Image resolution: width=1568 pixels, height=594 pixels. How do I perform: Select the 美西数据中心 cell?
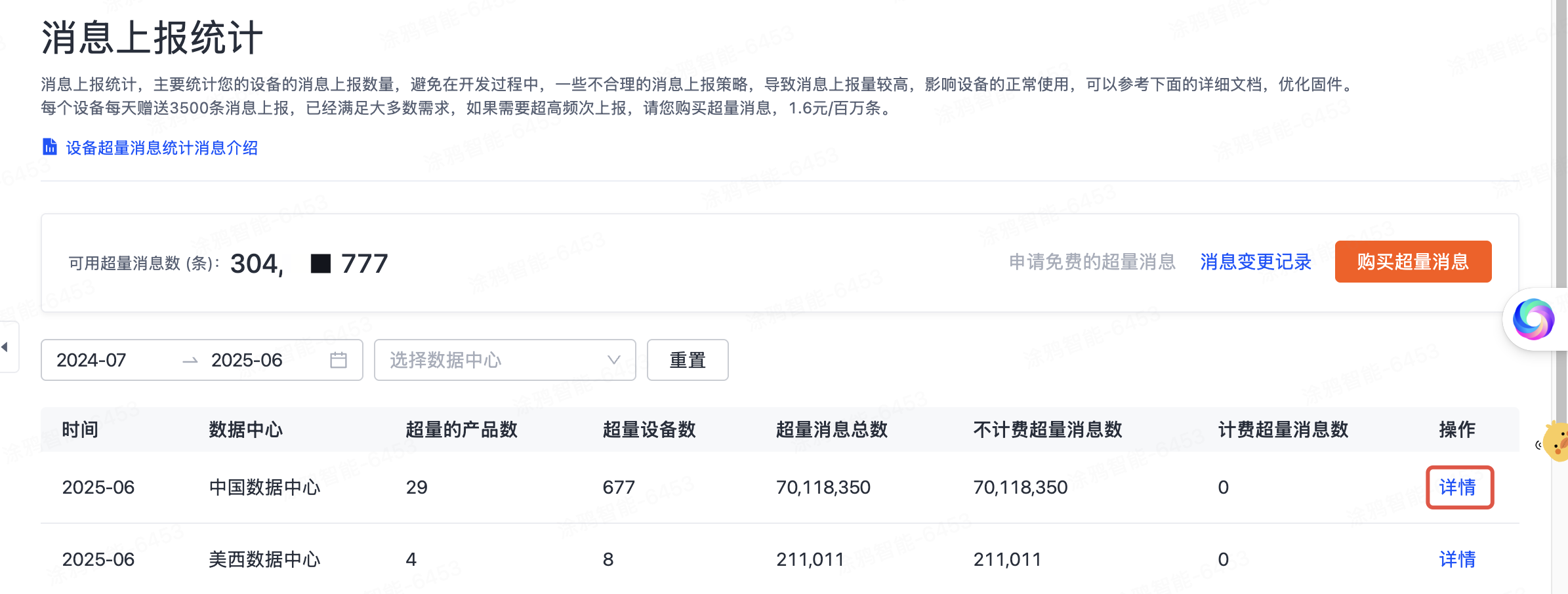pyautogui.click(x=264, y=559)
